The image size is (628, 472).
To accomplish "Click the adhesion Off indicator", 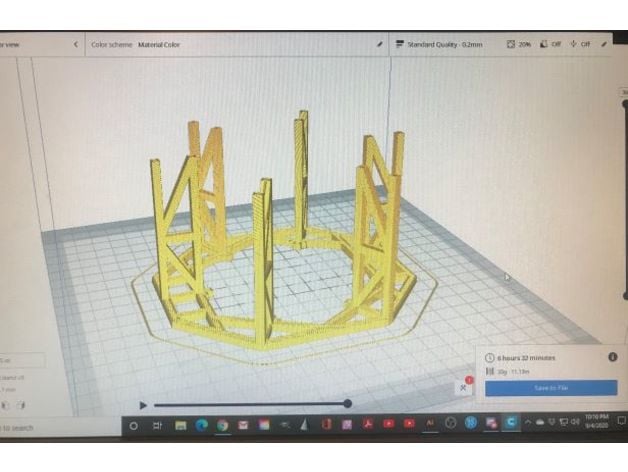I will (x=580, y=44).
